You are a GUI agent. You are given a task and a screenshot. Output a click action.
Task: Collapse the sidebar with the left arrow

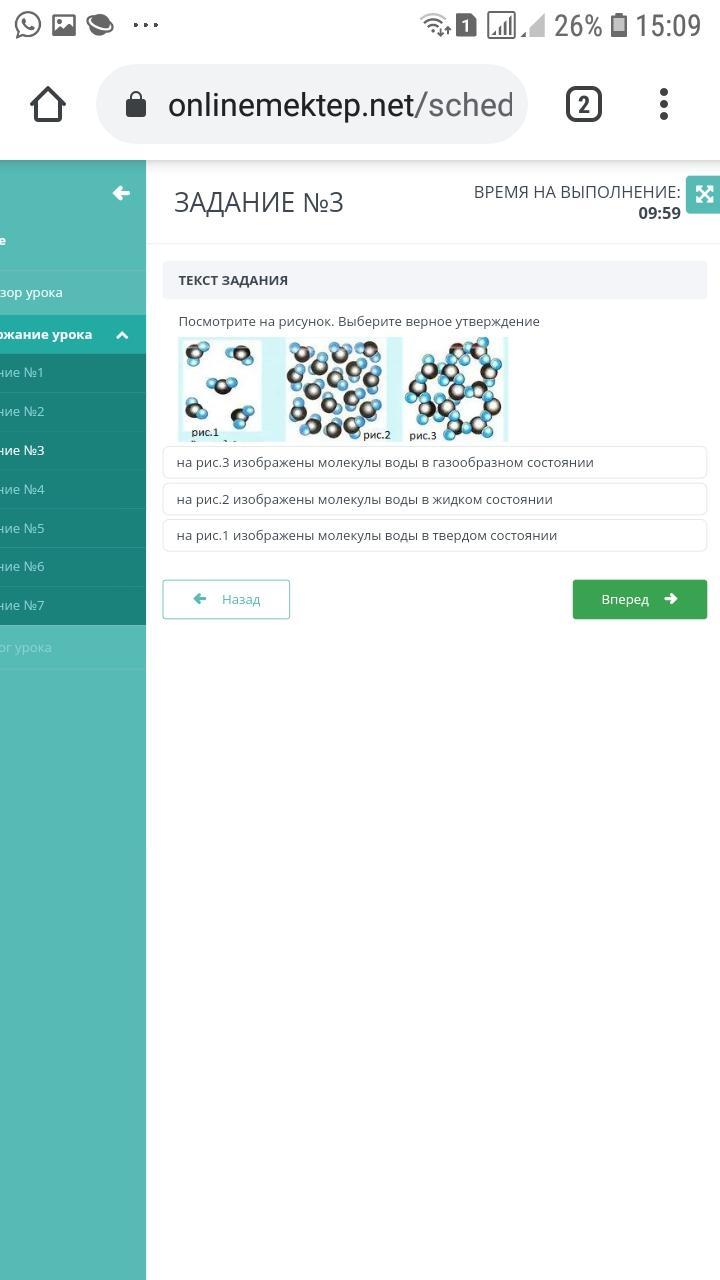coord(121,193)
